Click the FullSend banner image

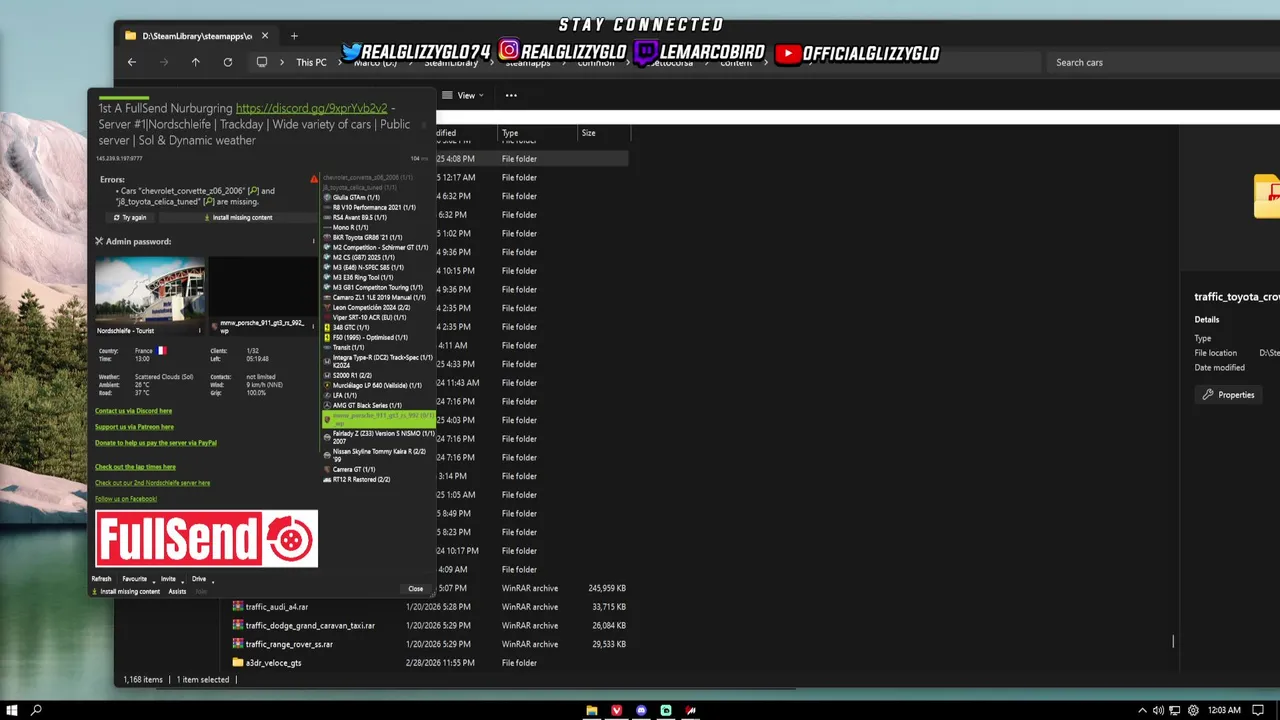pos(206,538)
